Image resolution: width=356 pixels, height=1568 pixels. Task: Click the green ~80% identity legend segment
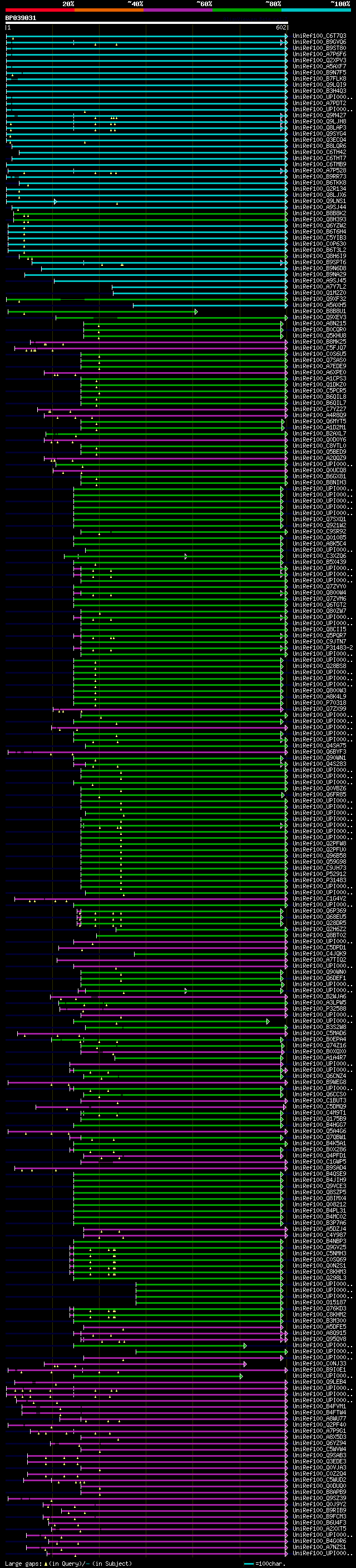pos(247,10)
